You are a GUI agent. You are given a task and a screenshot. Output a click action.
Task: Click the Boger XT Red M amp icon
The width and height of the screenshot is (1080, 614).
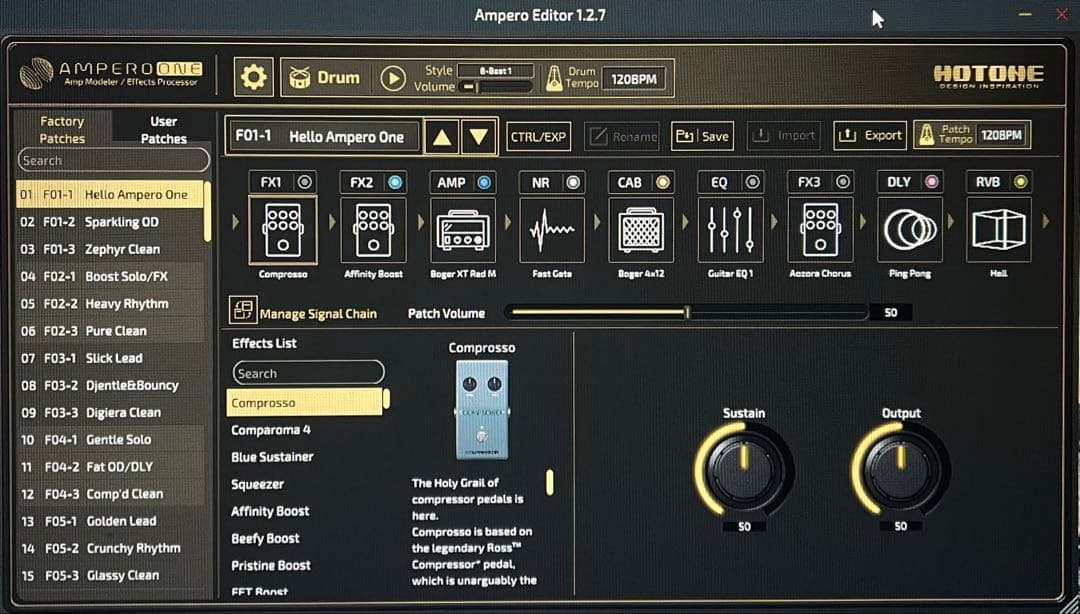point(463,231)
